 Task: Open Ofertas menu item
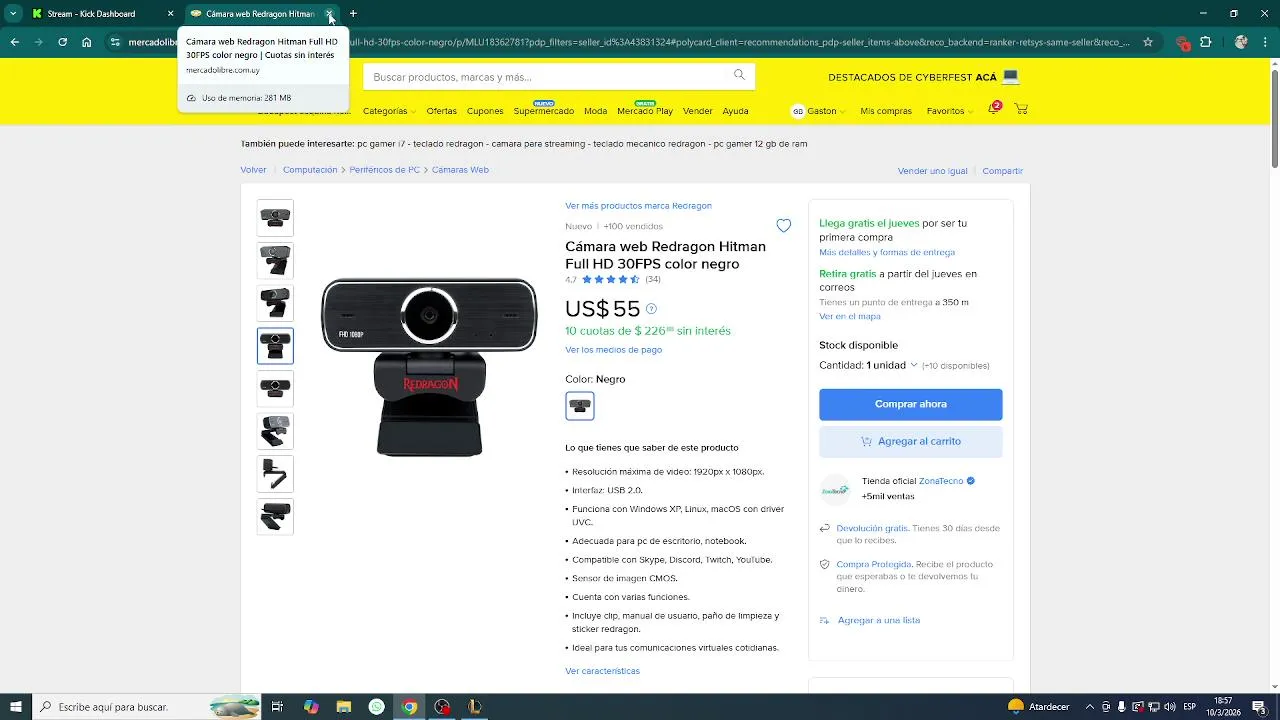point(441,111)
